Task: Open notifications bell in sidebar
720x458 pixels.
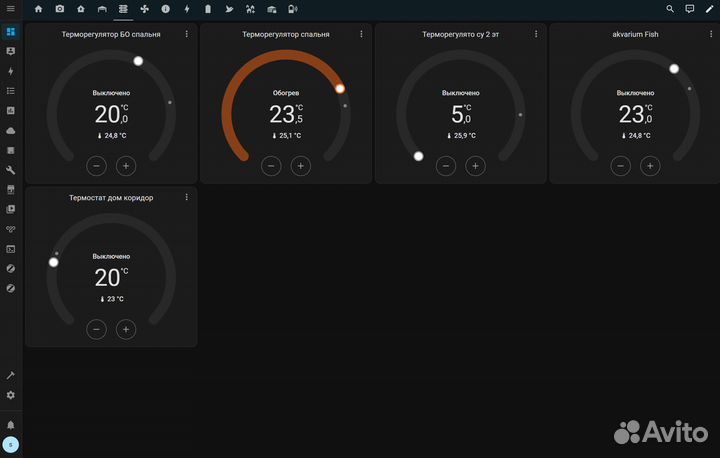Action: coord(11,424)
